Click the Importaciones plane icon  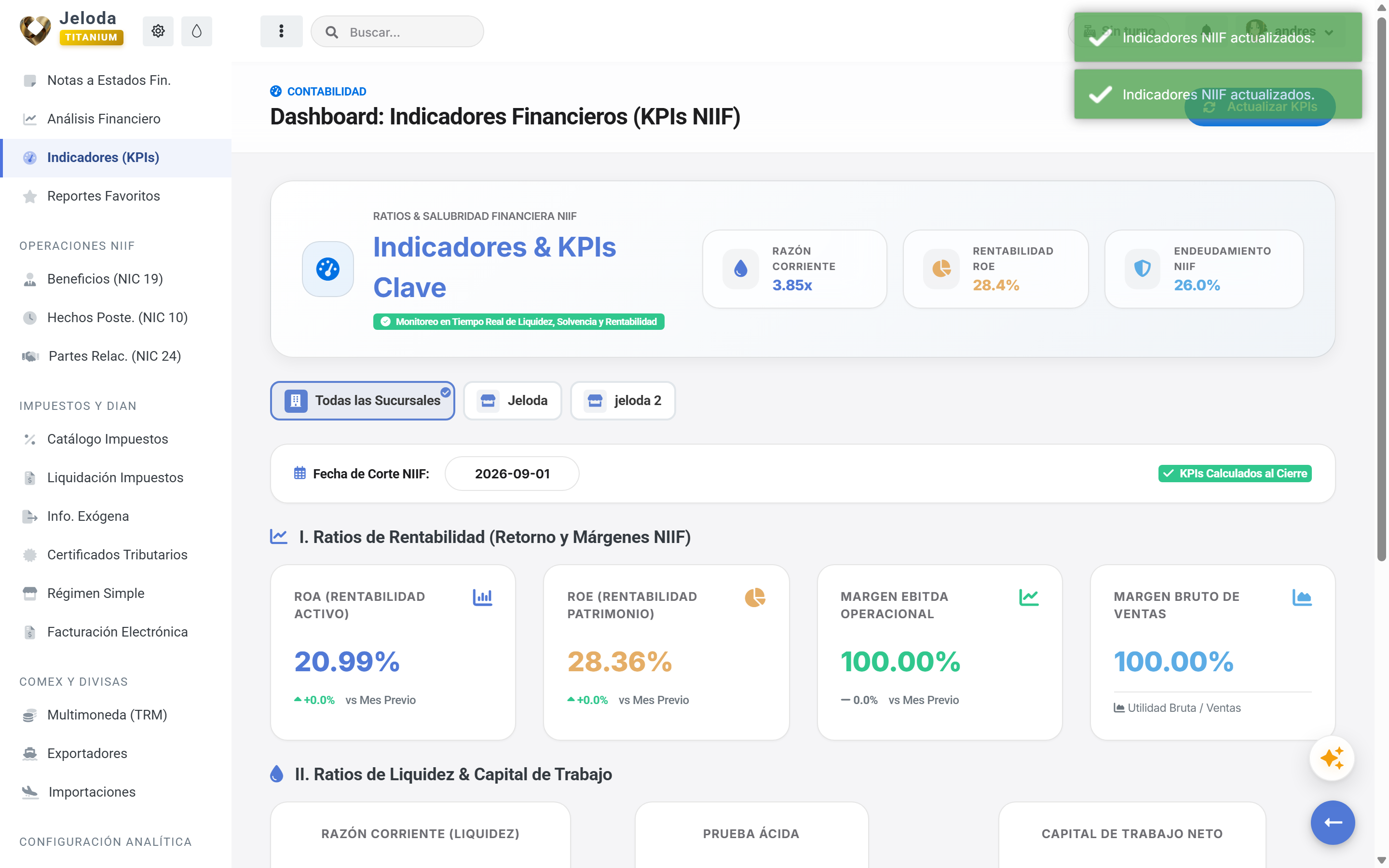30,792
